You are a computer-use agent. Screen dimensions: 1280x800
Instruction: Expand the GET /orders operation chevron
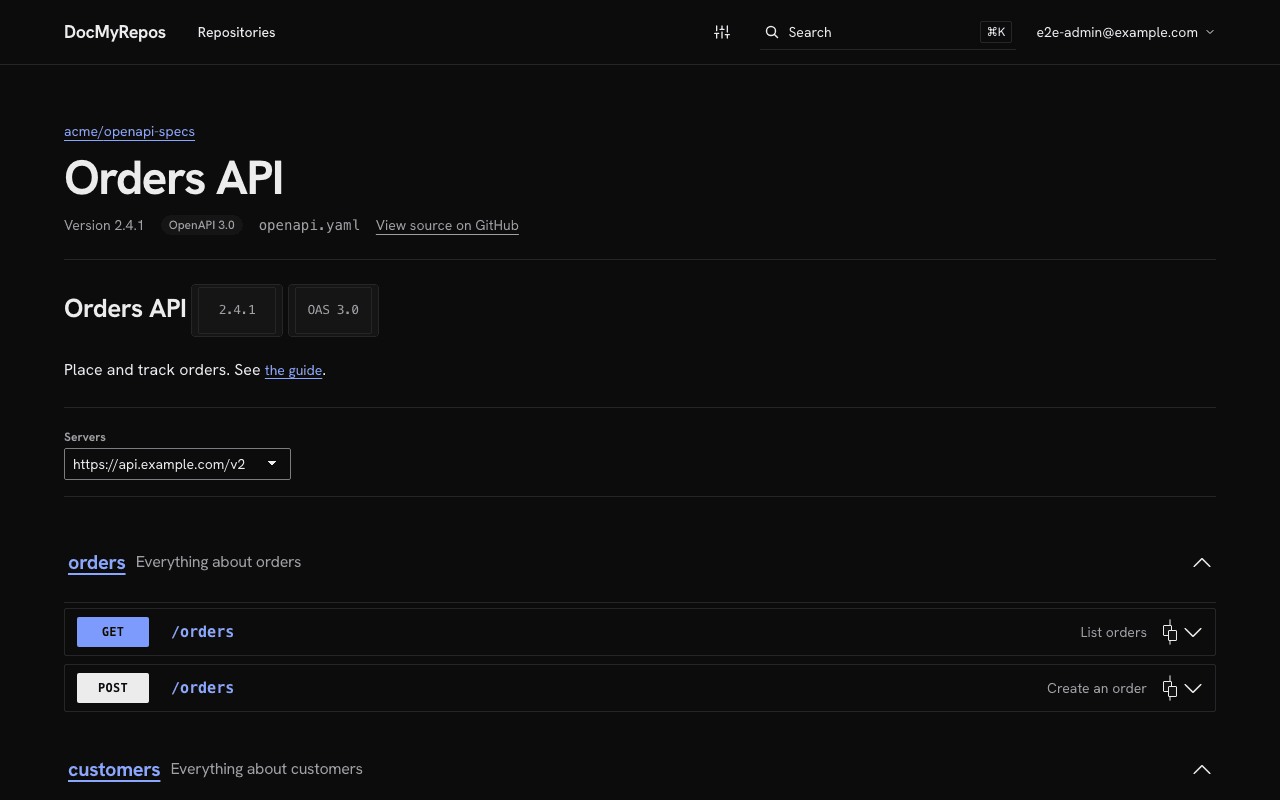pyautogui.click(x=1193, y=632)
